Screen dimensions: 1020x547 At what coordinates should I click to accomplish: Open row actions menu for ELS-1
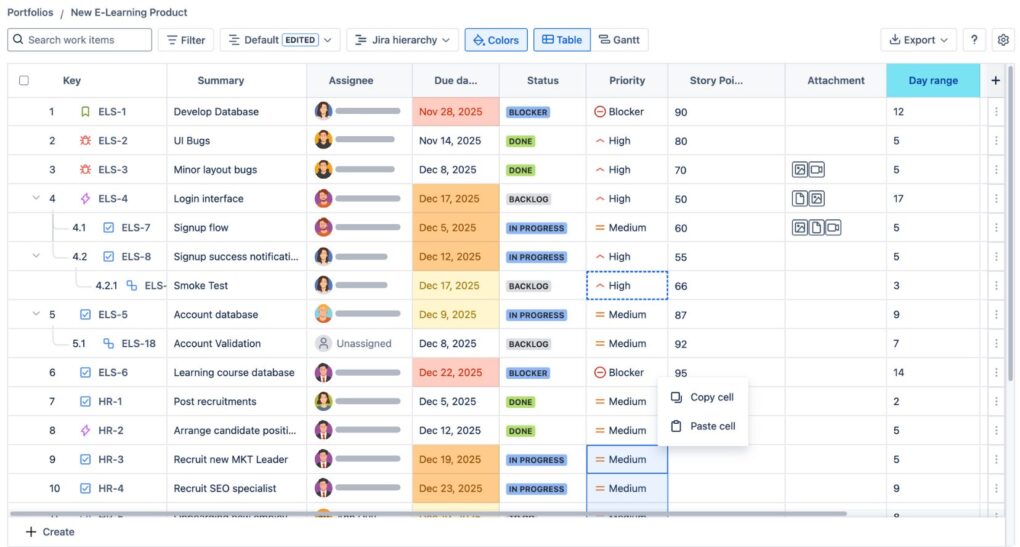996,112
